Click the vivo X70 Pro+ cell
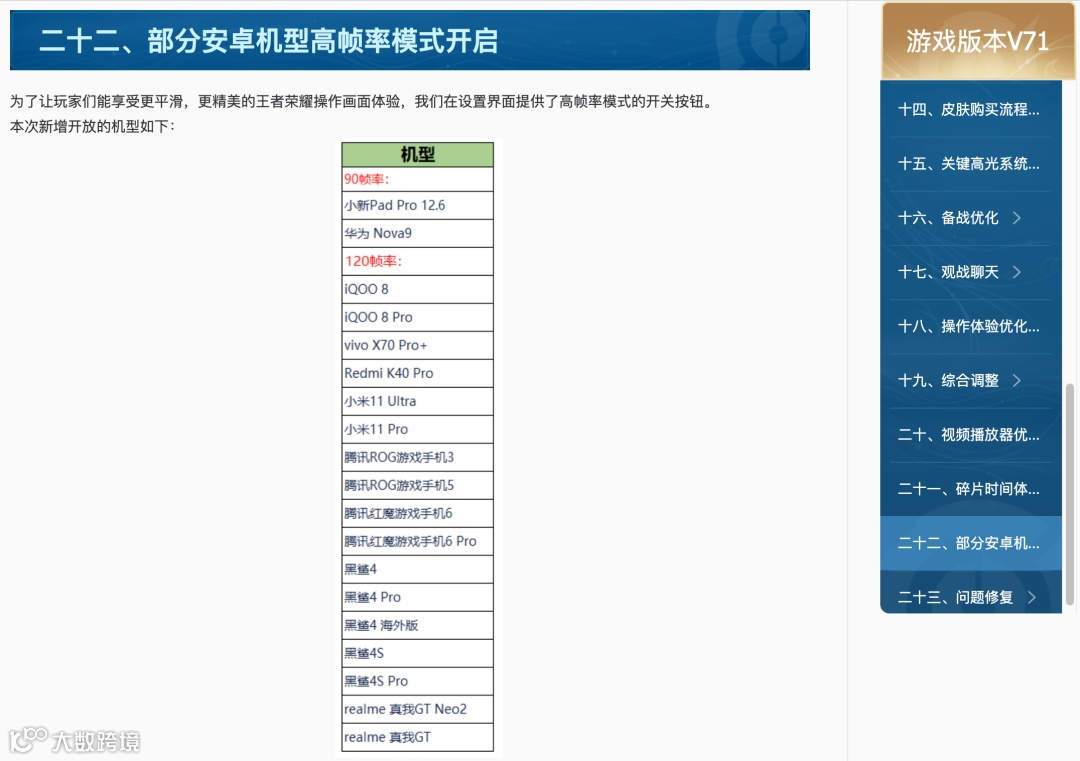Viewport: 1080px width, 761px height. (417, 345)
